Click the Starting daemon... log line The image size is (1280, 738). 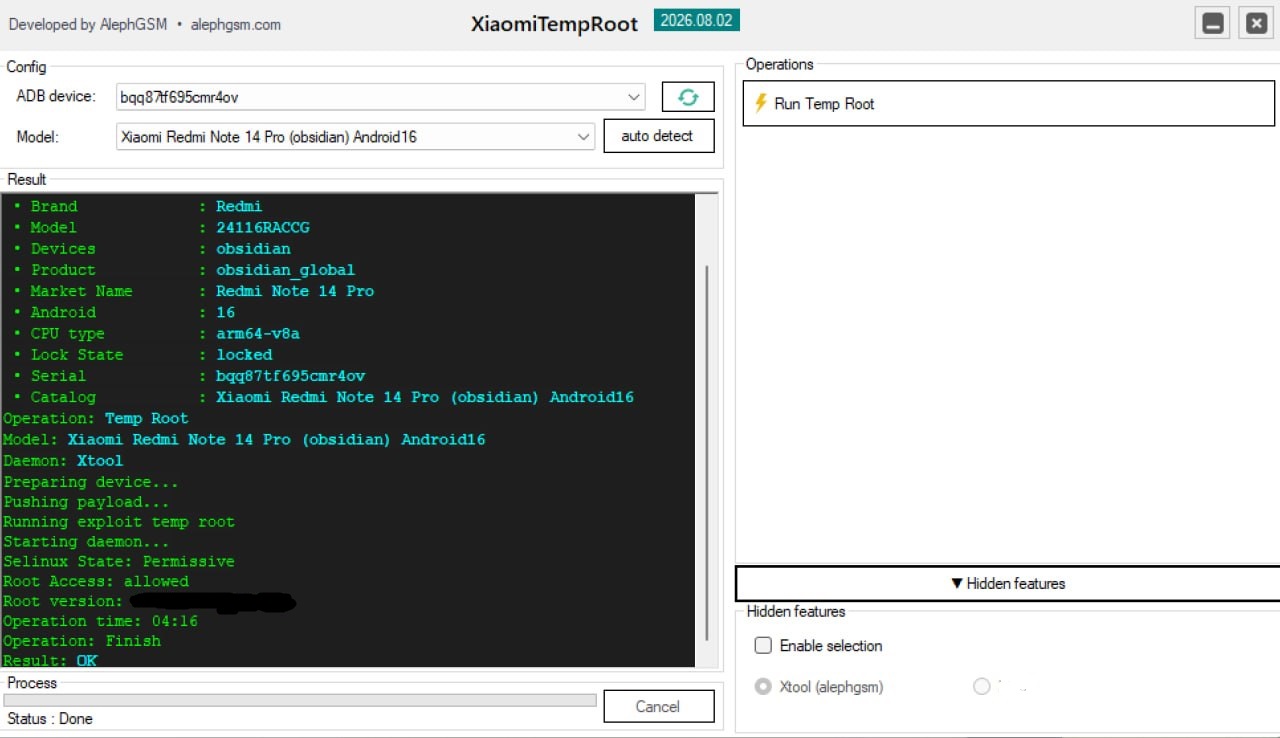86,542
